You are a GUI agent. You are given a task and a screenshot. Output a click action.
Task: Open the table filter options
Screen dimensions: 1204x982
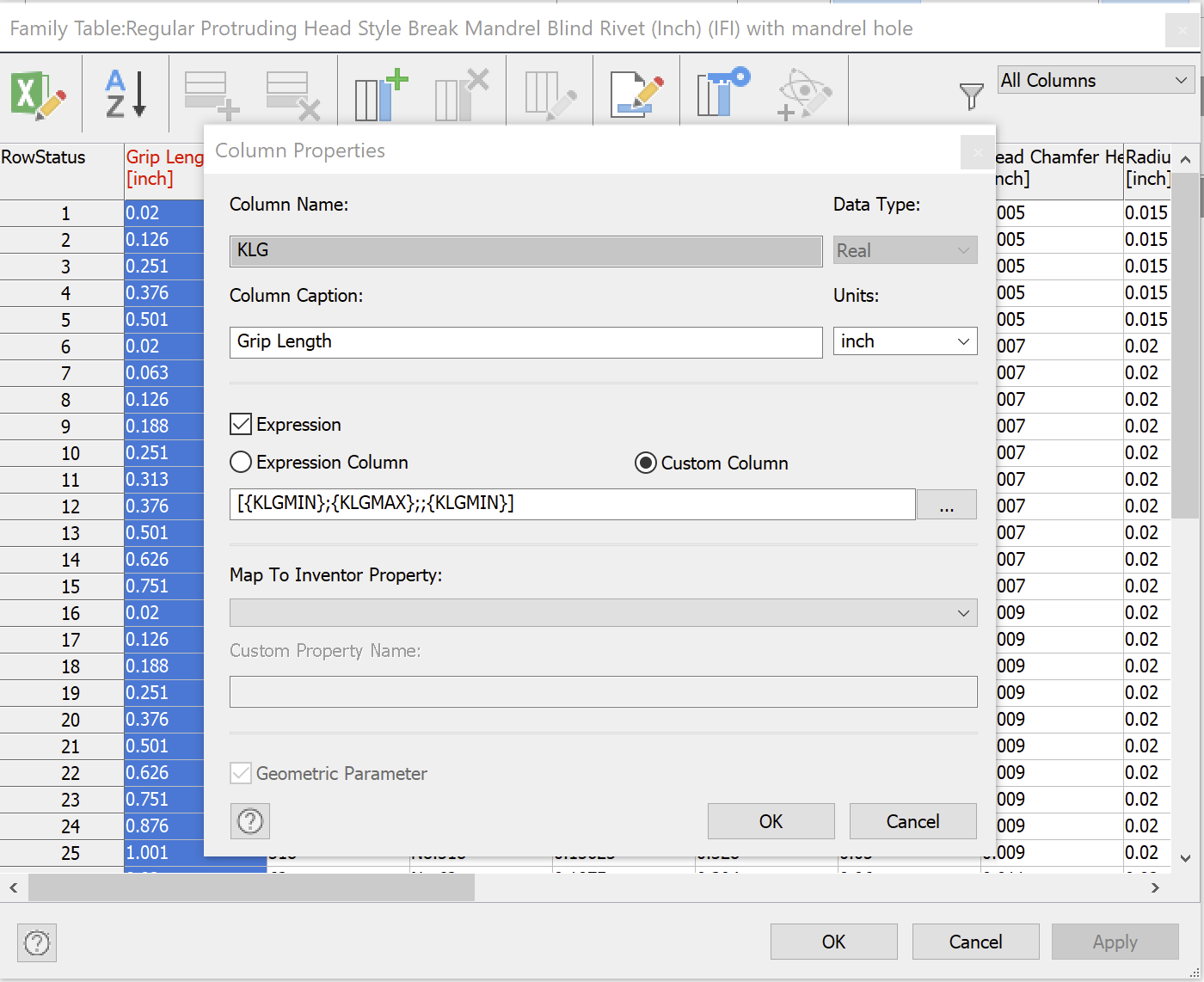click(x=971, y=95)
